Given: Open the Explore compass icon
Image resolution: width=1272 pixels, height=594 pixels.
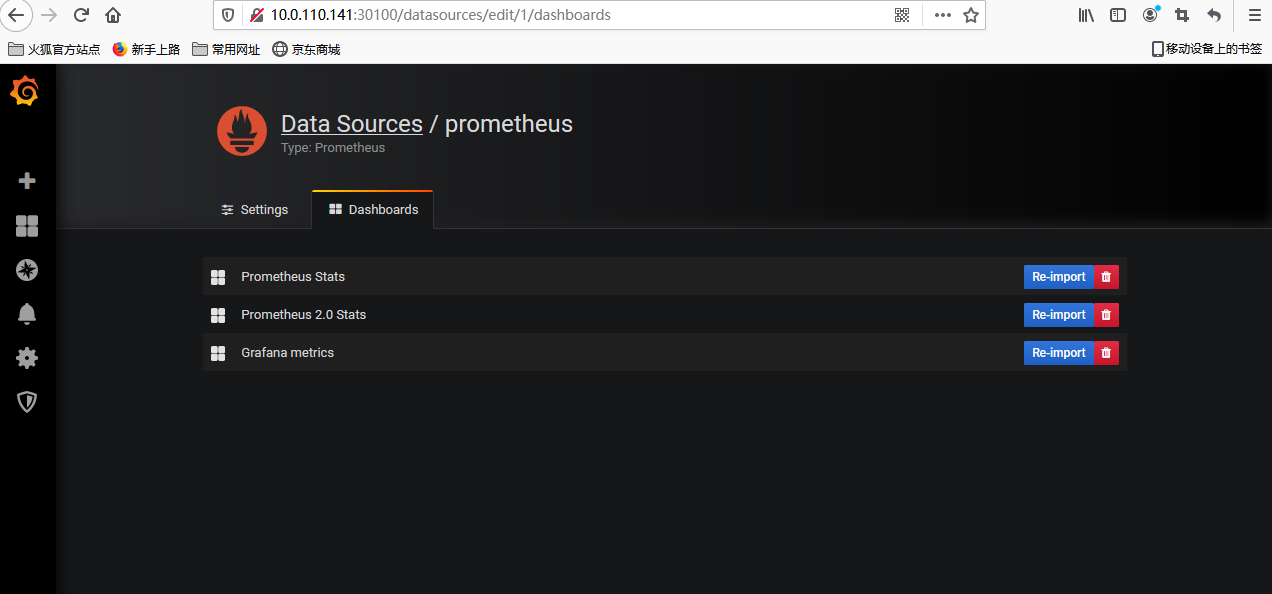Looking at the screenshot, I should (x=27, y=270).
